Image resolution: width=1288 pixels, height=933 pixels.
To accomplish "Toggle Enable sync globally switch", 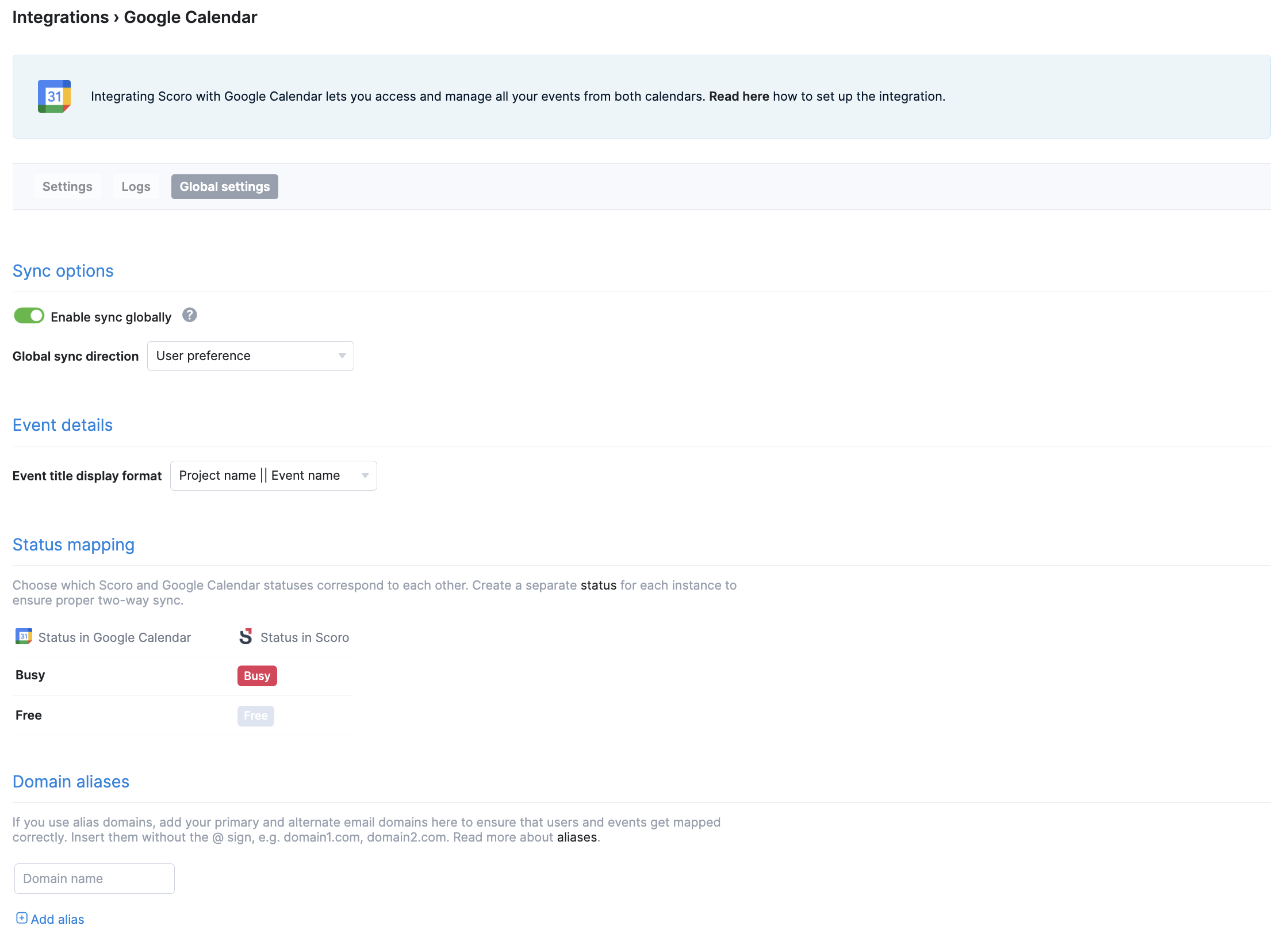I will [x=29, y=316].
